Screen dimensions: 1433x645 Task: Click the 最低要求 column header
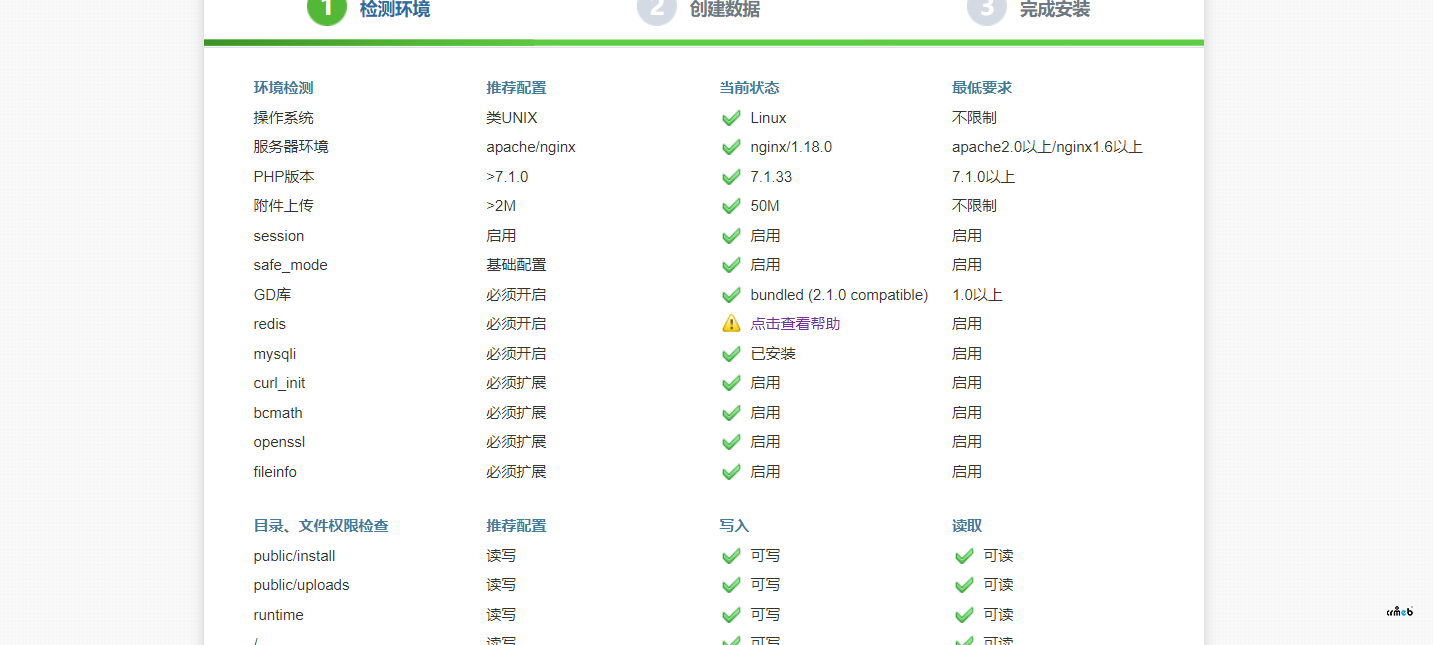pos(982,88)
